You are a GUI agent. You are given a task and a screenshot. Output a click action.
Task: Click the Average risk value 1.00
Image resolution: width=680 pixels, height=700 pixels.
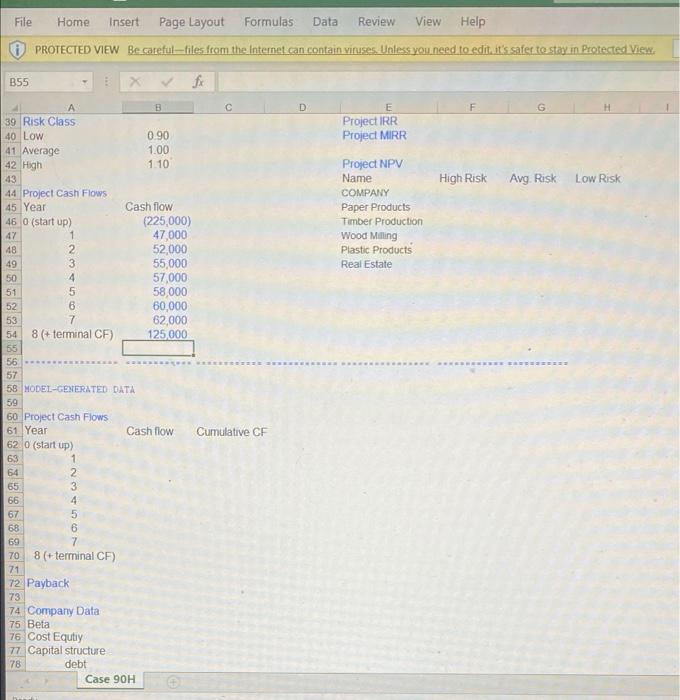point(158,150)
